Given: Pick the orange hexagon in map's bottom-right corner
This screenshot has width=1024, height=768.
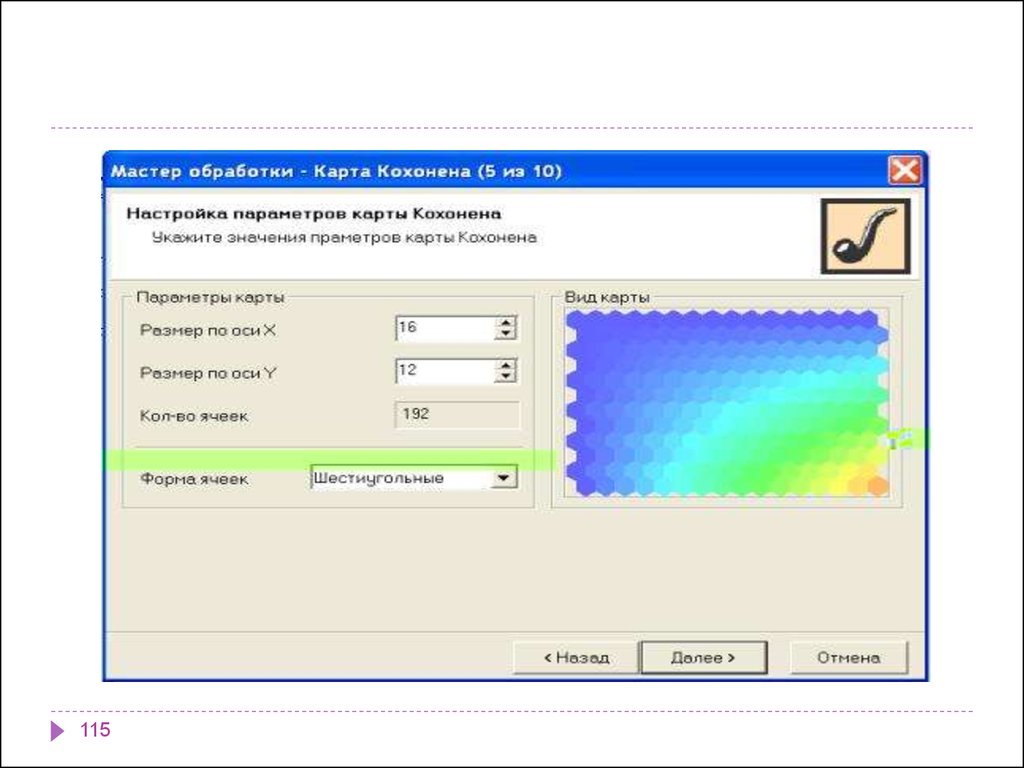Looking at the screenshot, I should pos(877,486).
